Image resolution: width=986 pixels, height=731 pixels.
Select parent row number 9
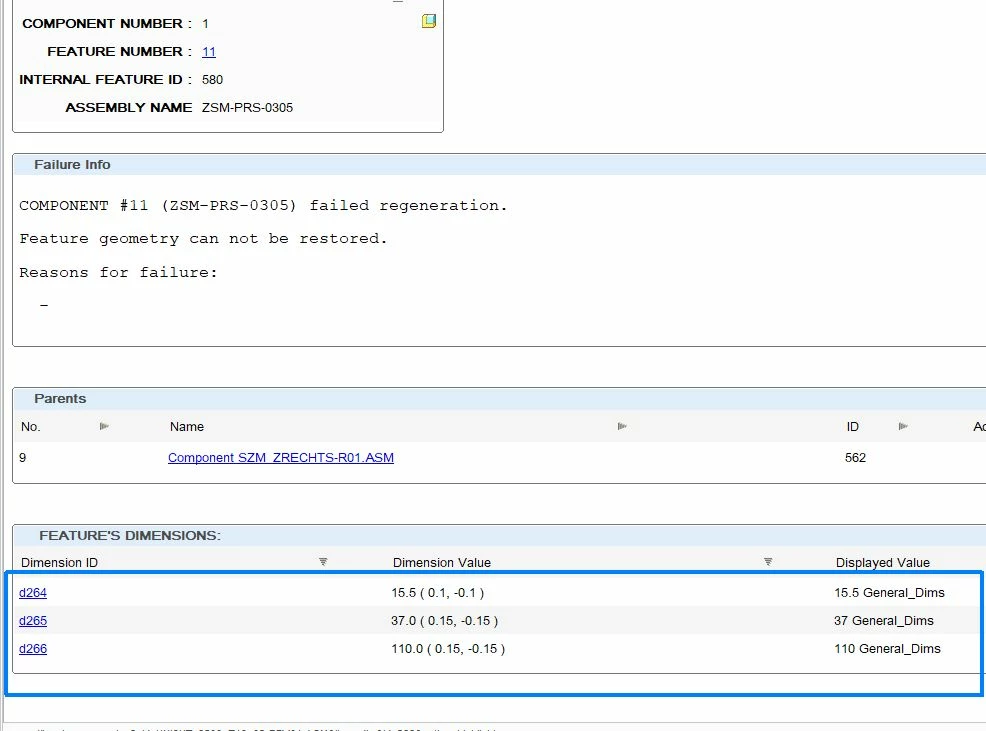[23, 457]
